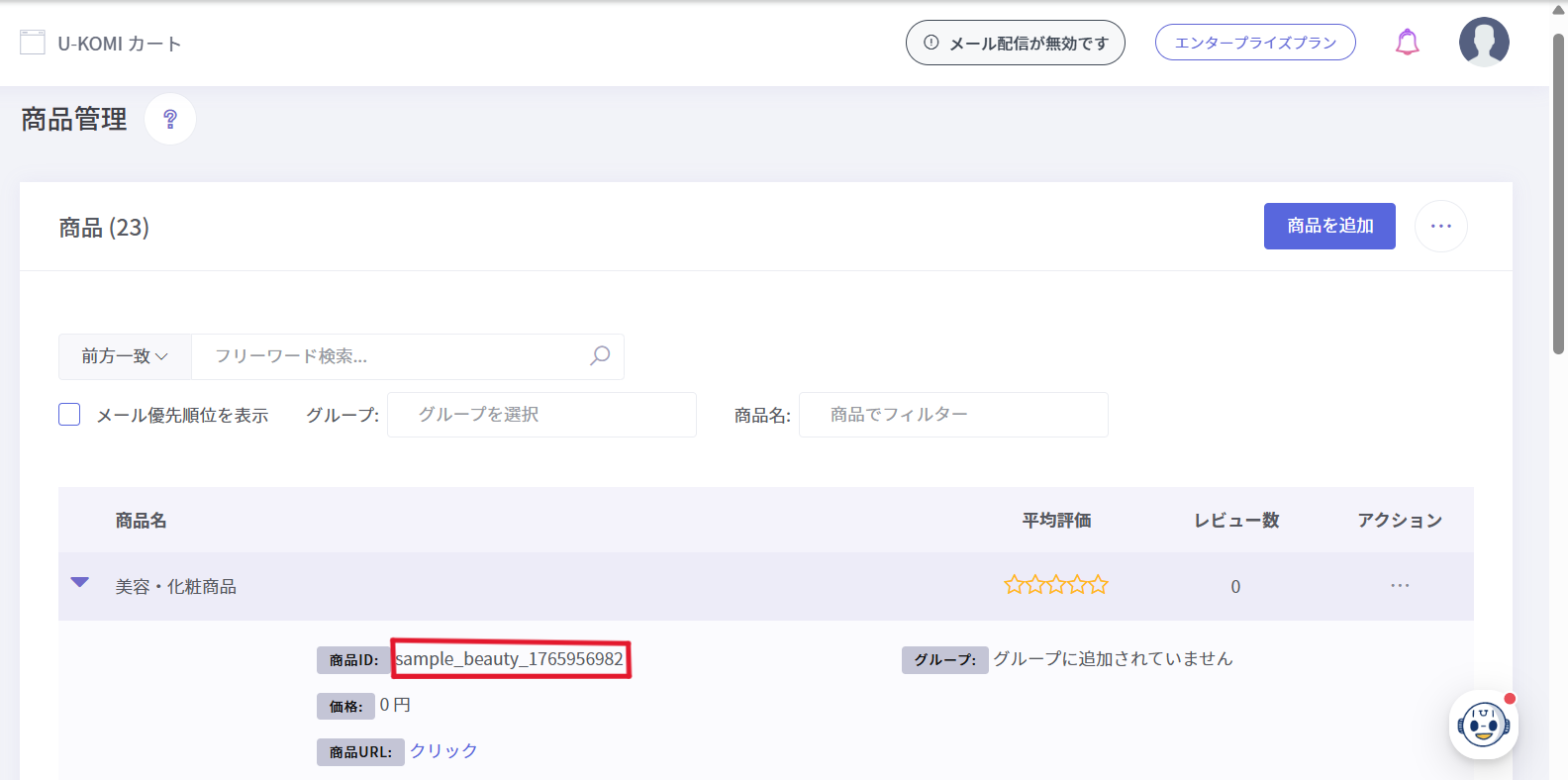Open the クリック product URL link

[x=443, y=751]
